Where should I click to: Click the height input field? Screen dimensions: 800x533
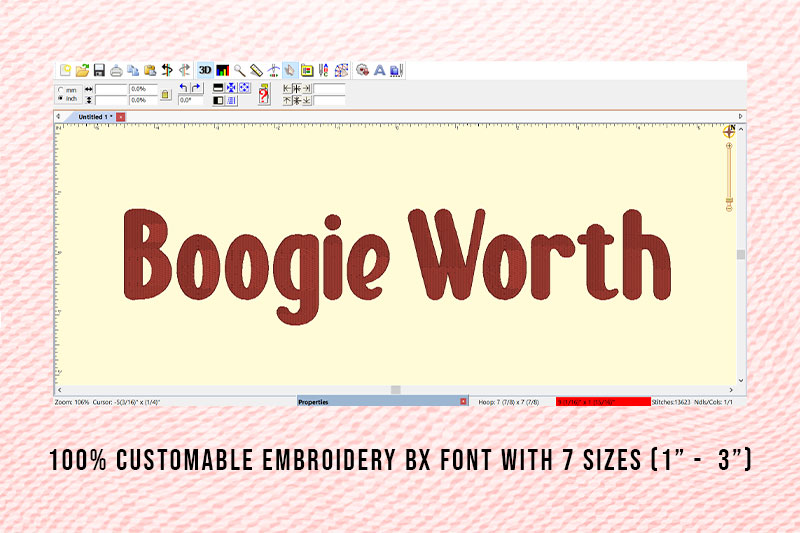tap(111, 100)
